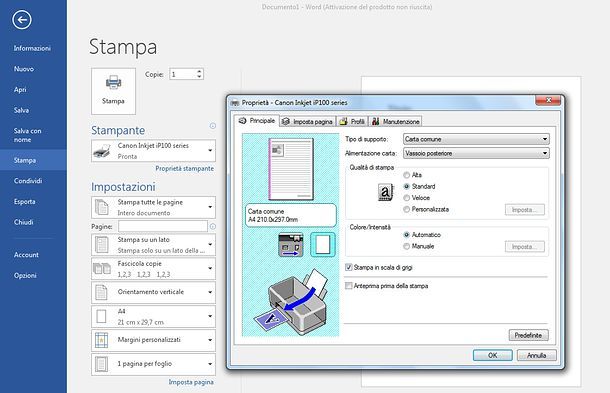The width and height of the screenshot is (610, 393).
Task: Enable Anteprima prima della stampa checkbox
Action: tap(349, 286)
